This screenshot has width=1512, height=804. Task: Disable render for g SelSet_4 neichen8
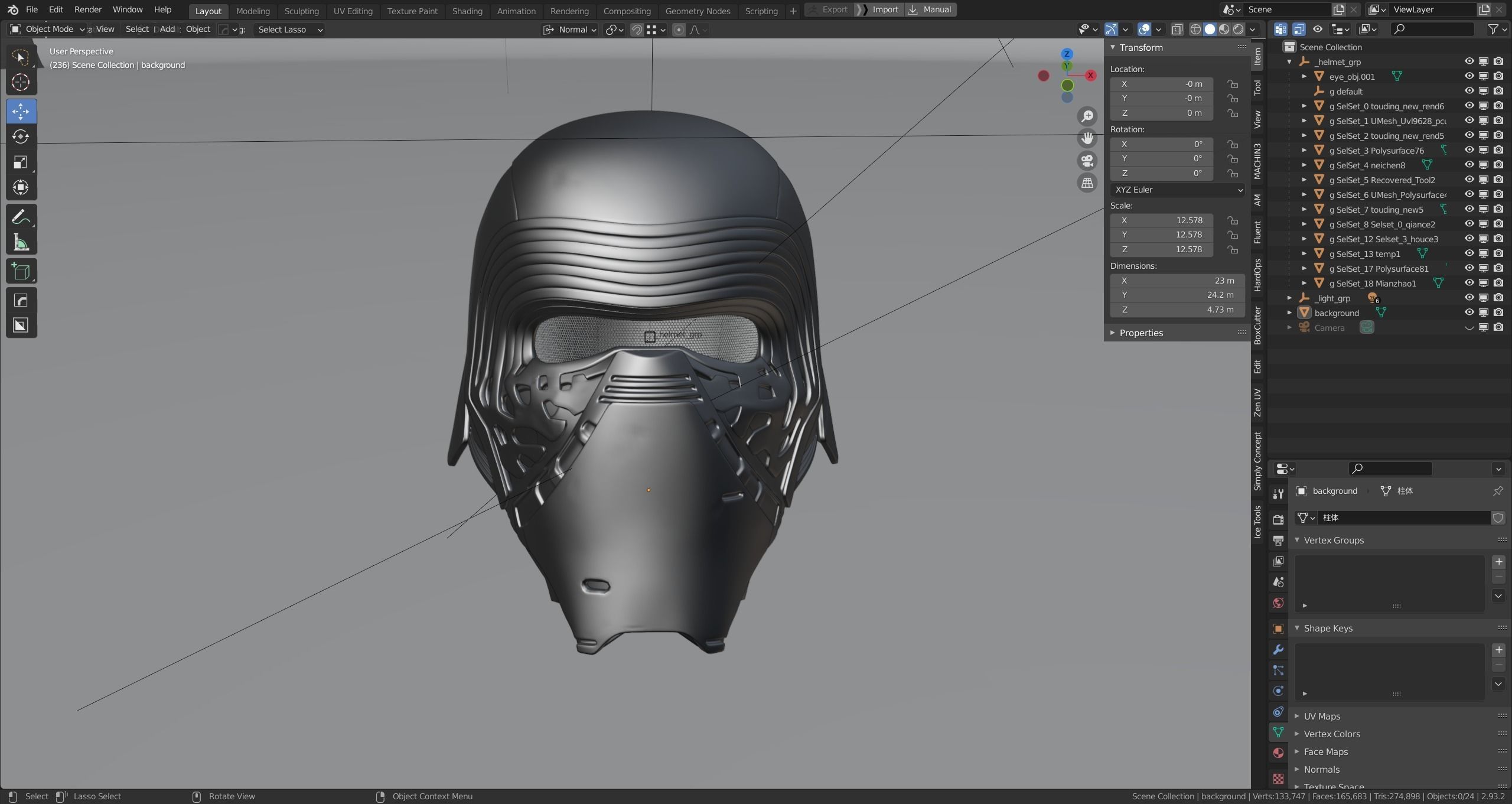(x=1498, y=165)
